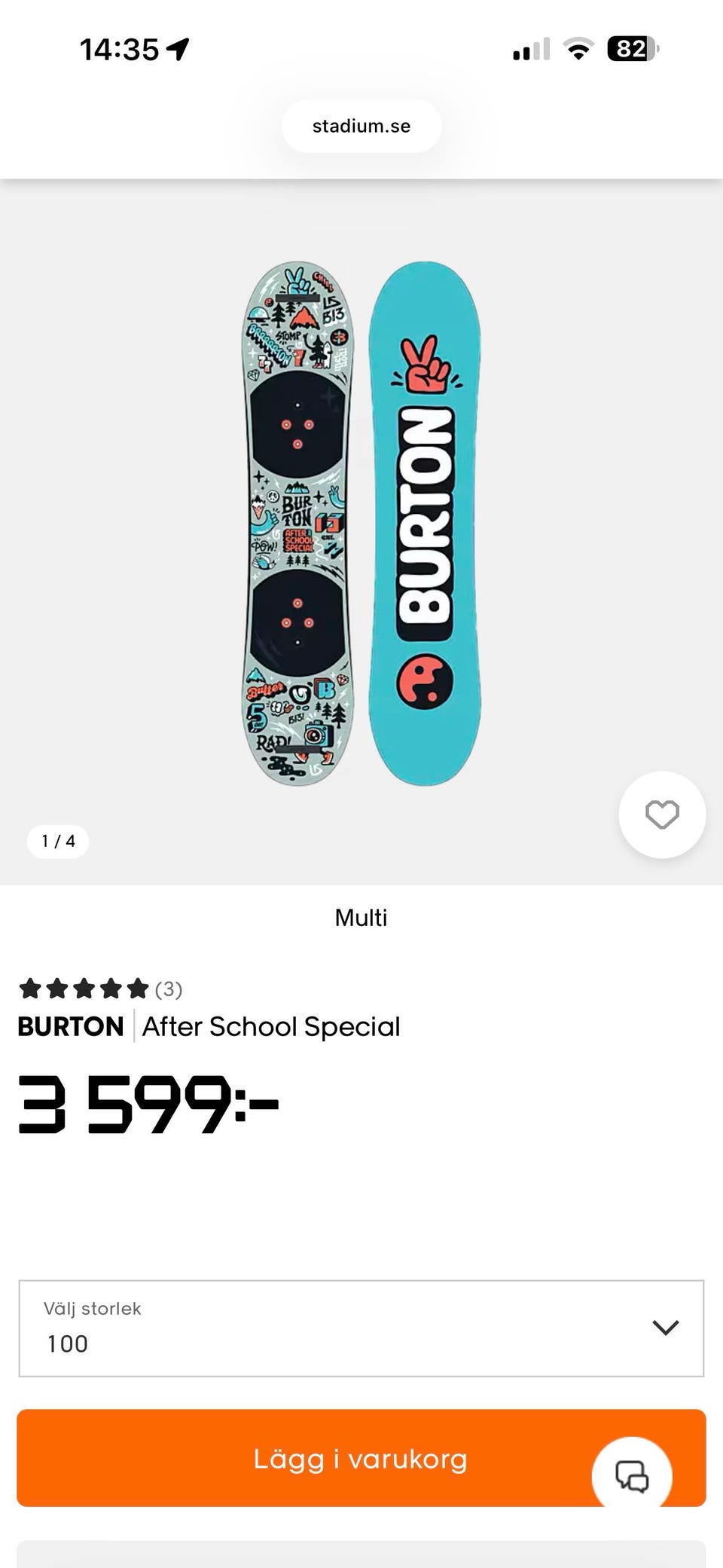723x1568 pixels.
Task: Open the BURTON brand link
Action: tap(71, 1026)
